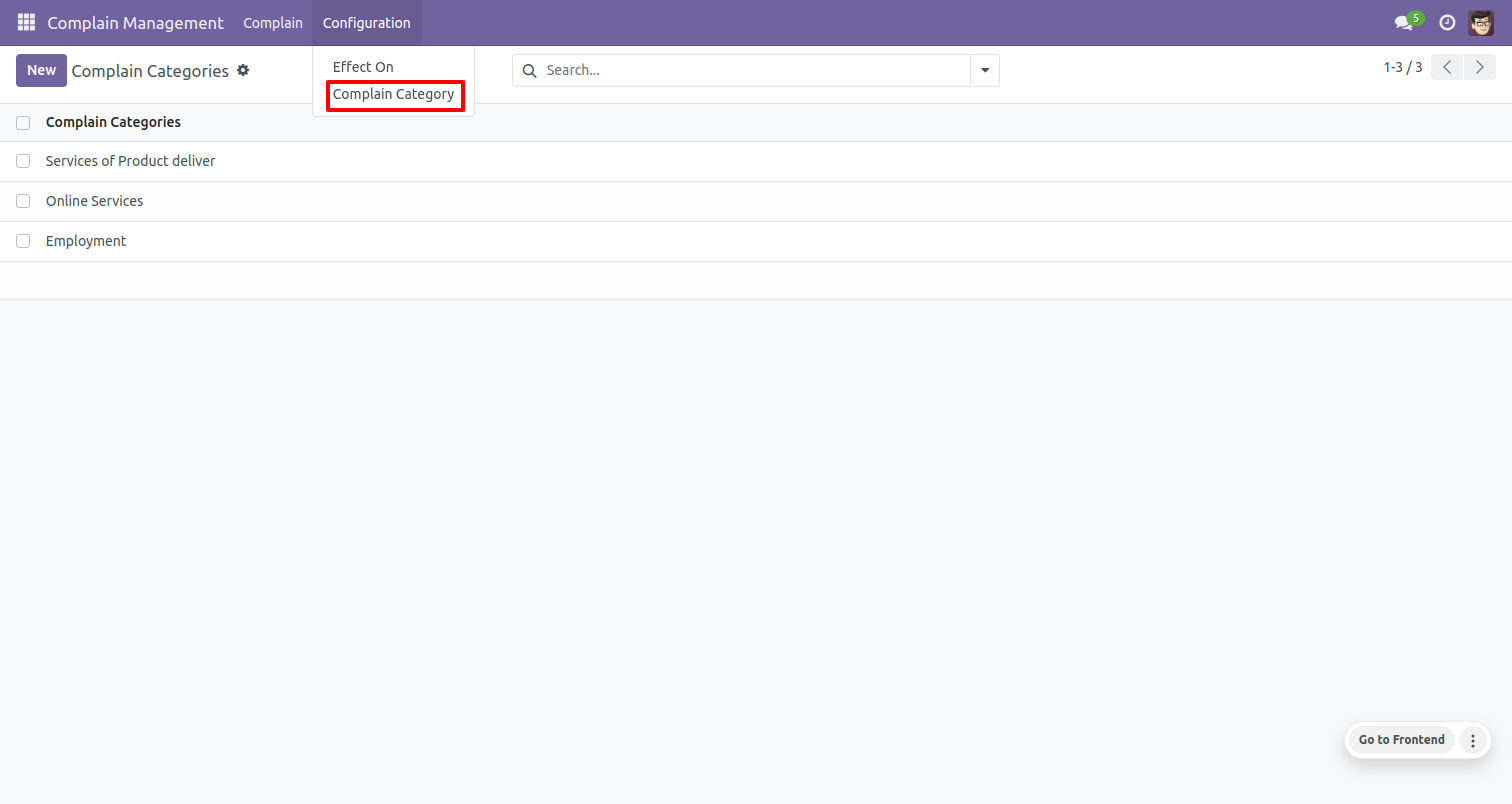Open the Complain menu

tap(273, 22)
